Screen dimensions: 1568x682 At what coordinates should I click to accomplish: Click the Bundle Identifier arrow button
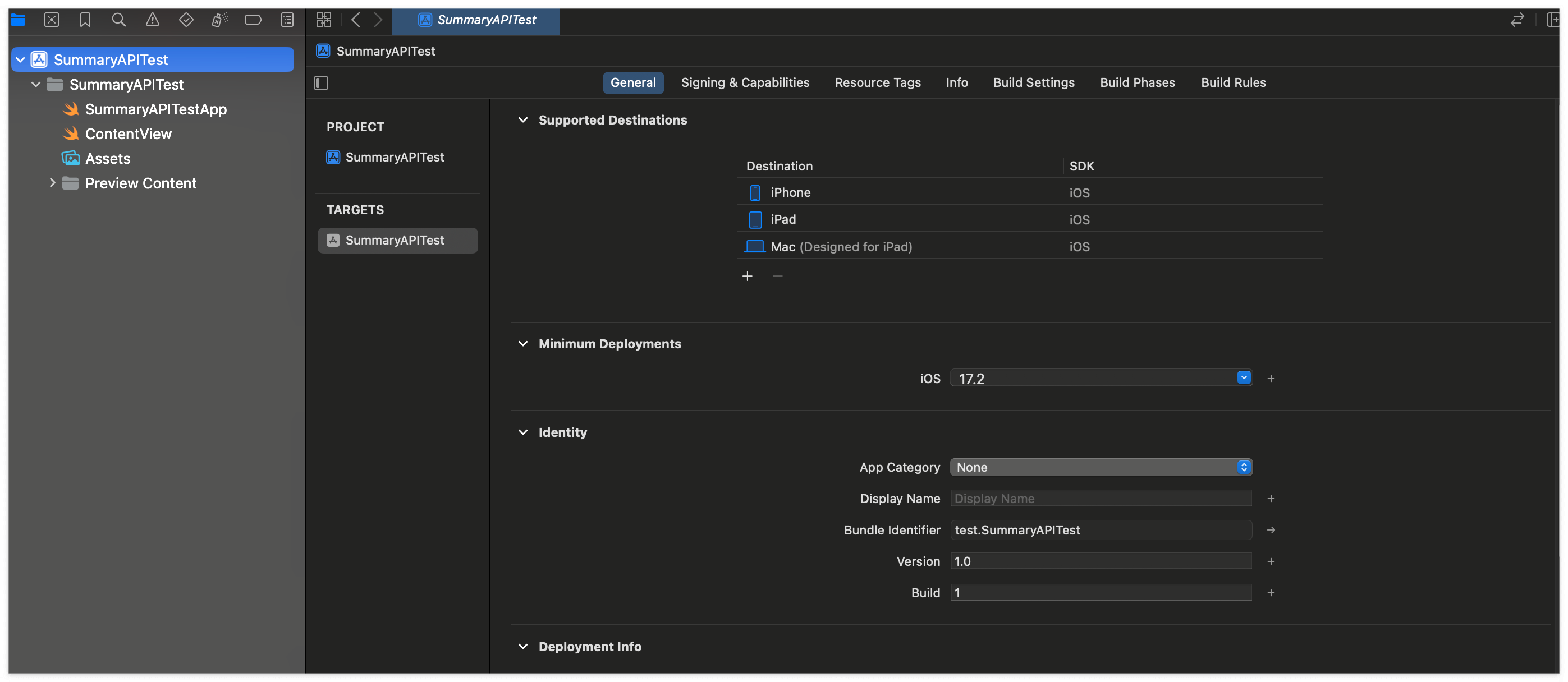pos(1271,530)
